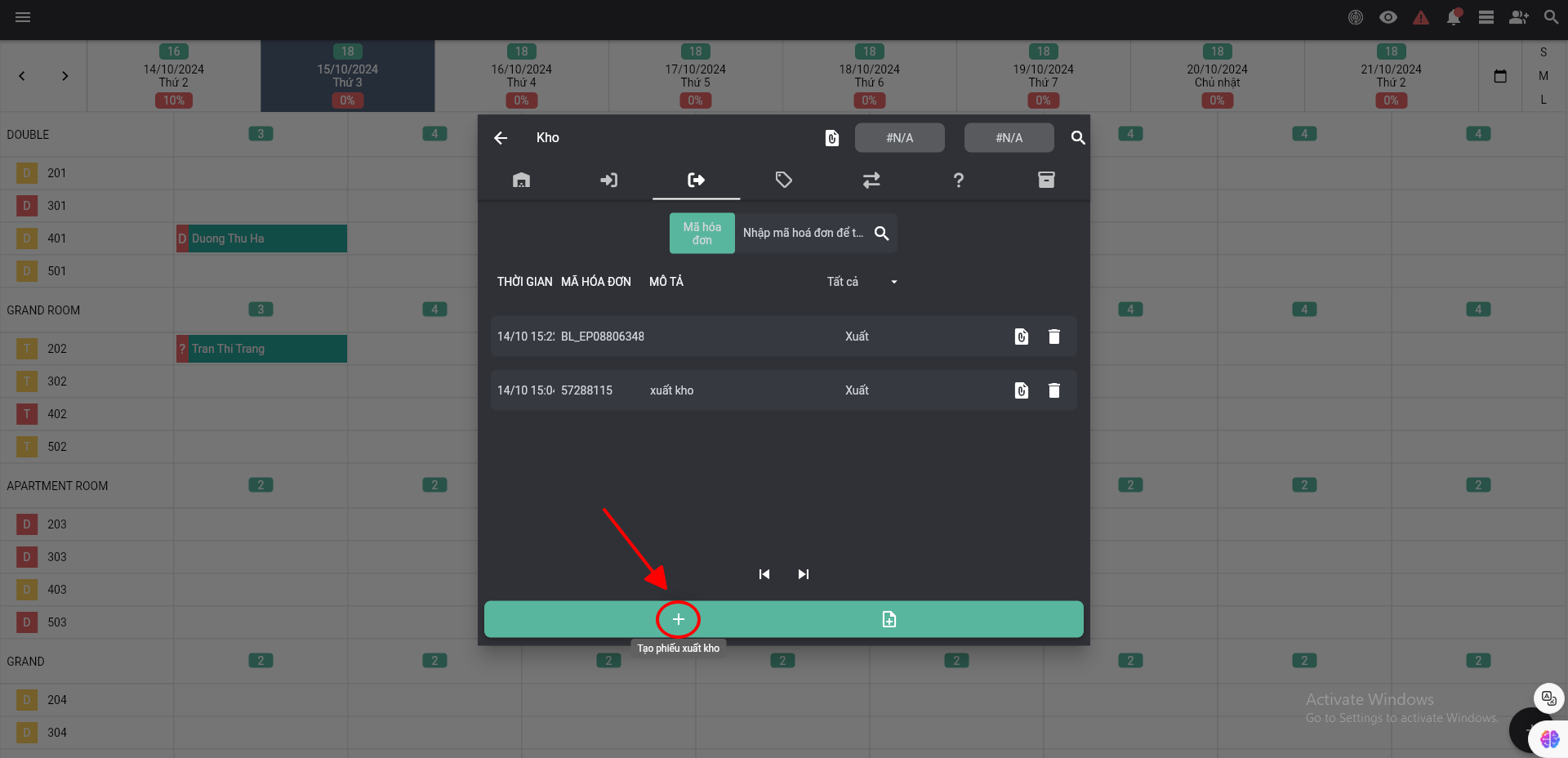Viewport: 1568px width, 758px height.
Task: Delete the 57288115 export record
Action: click(1054, 390)
